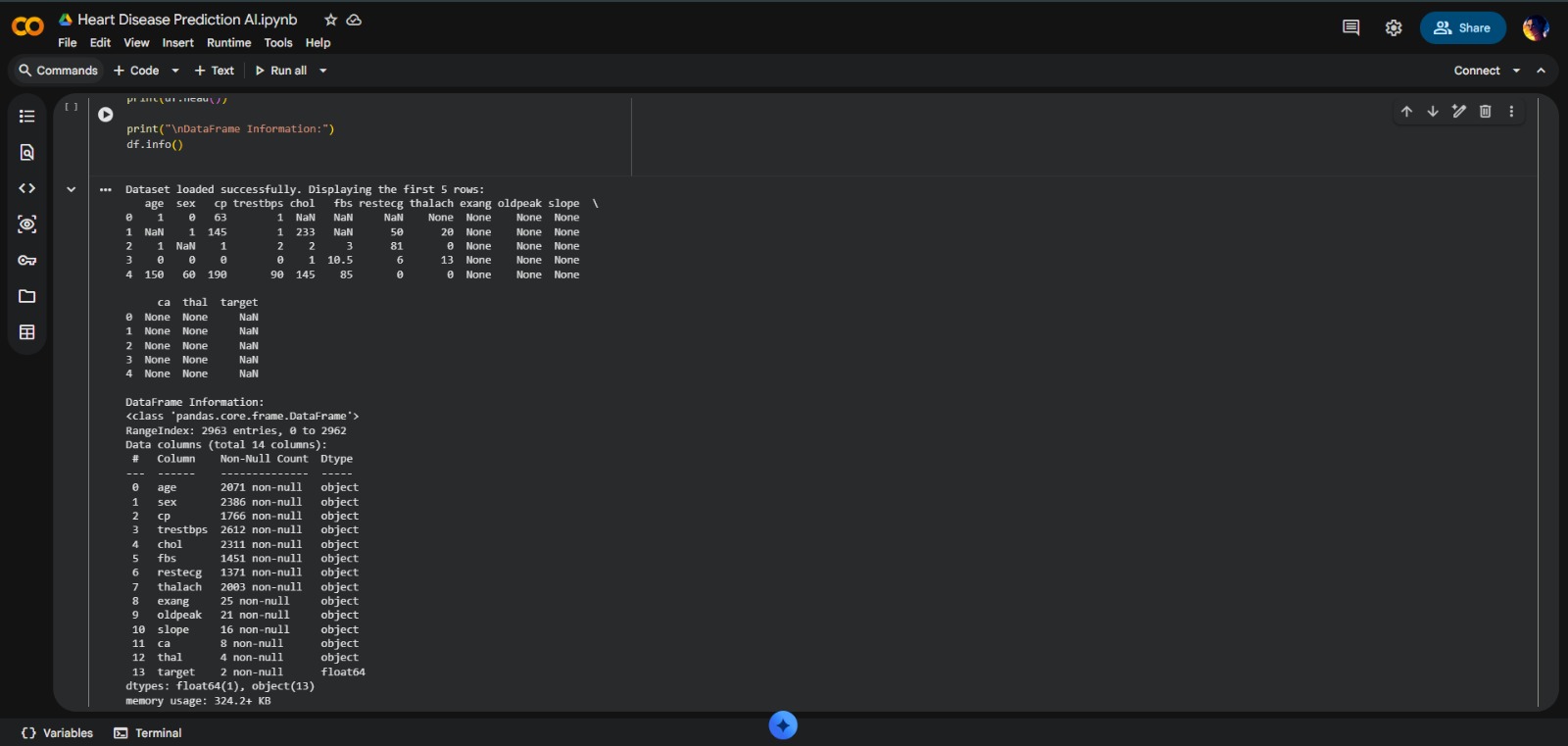Screen dimensions: 1568x746
Task: Open the Runtime menu
Action: coord(228,43)
